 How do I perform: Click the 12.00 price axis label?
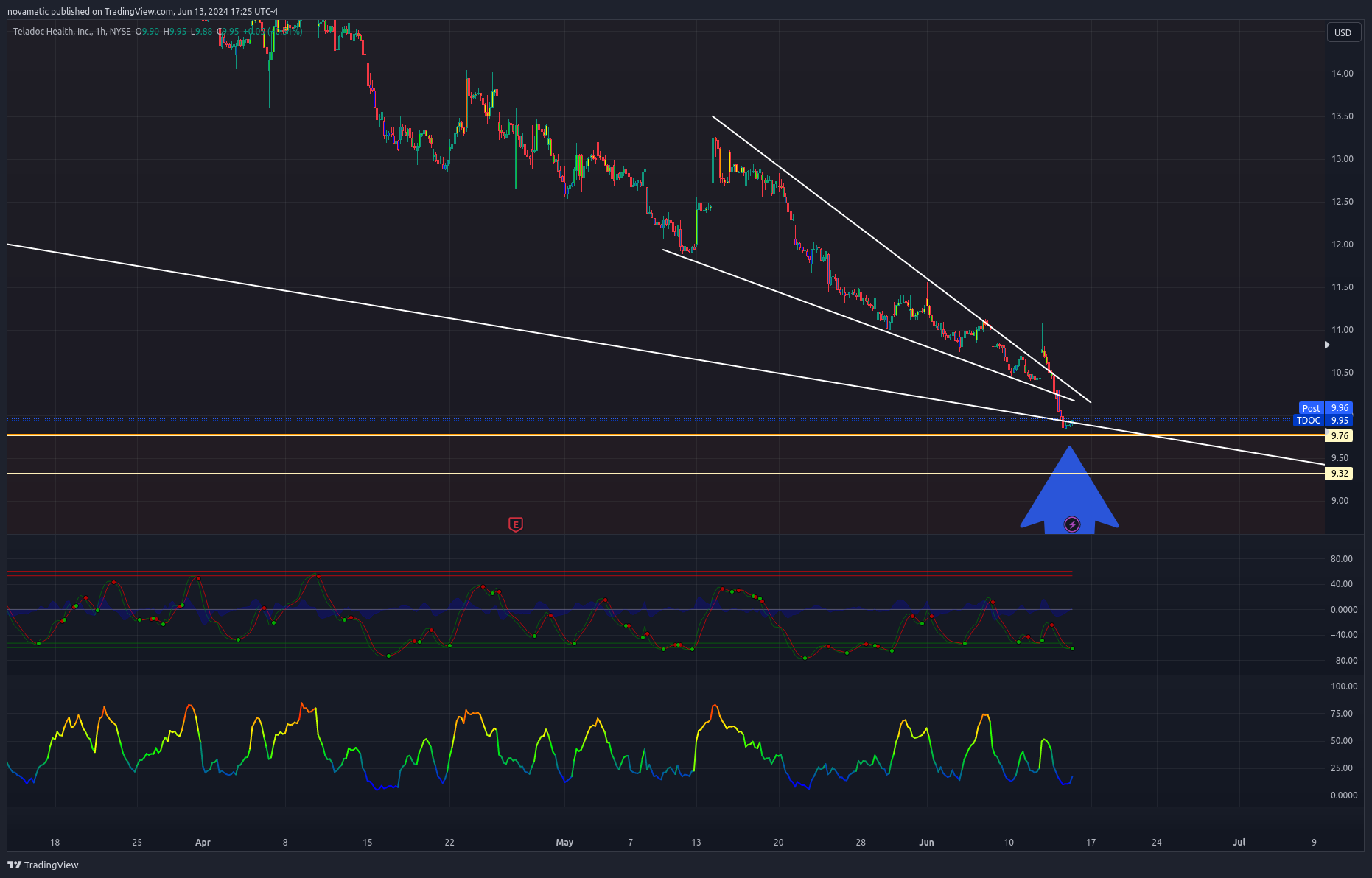pos(1342,245)
